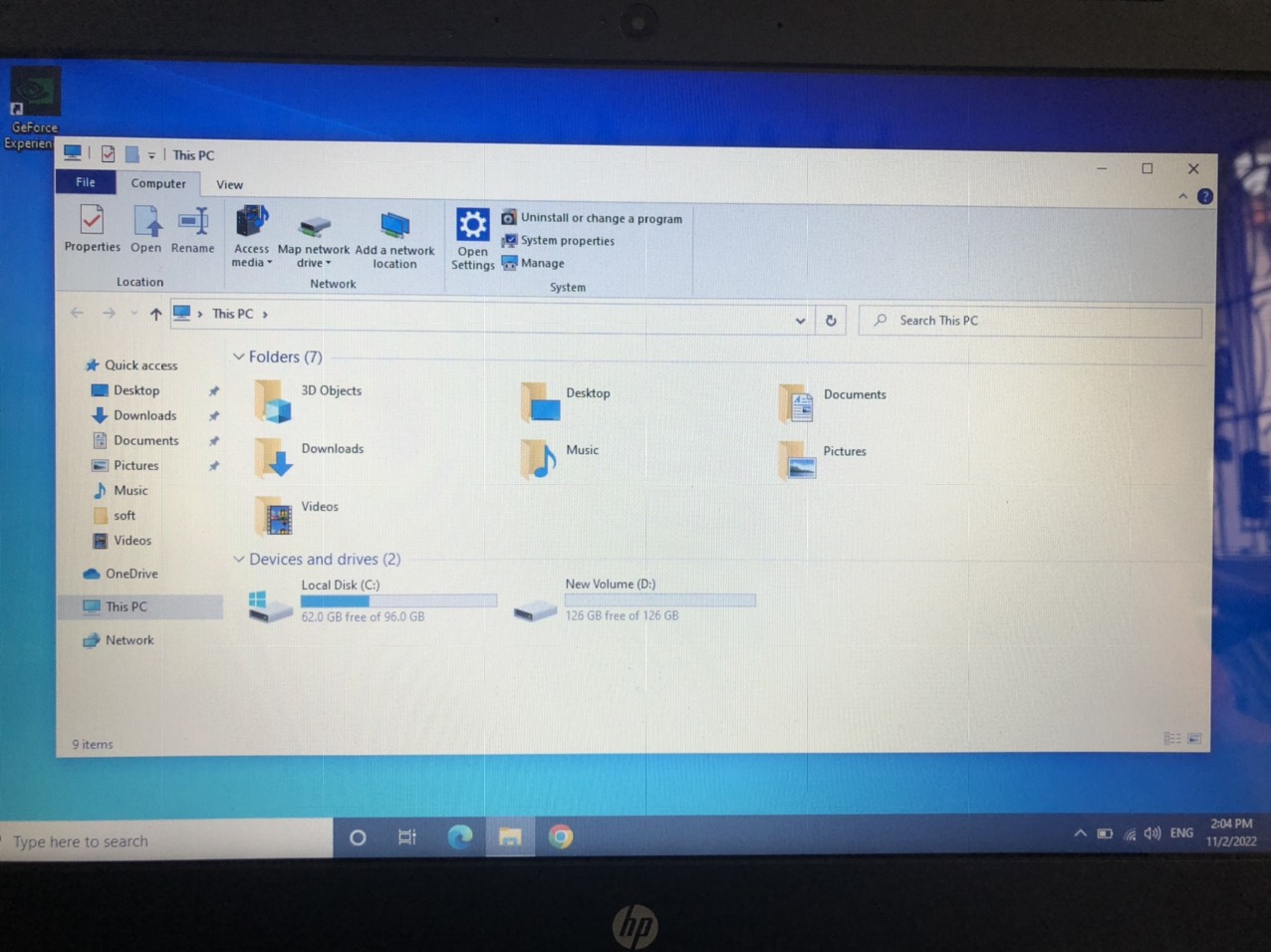Viewport: 1271px width, 952px height.
Task: Select the Downloads folder in Folders
Action: (310, 458)
